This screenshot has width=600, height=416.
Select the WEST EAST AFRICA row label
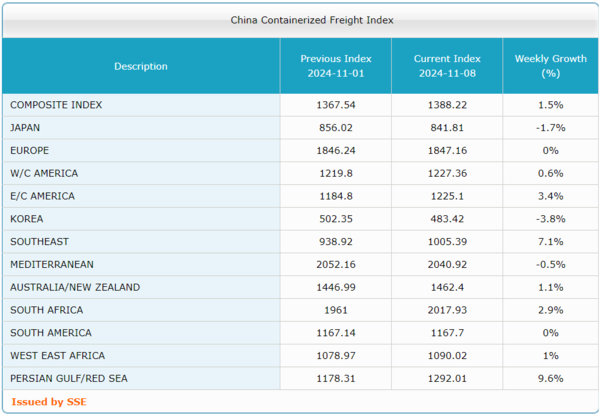[57, 356]
